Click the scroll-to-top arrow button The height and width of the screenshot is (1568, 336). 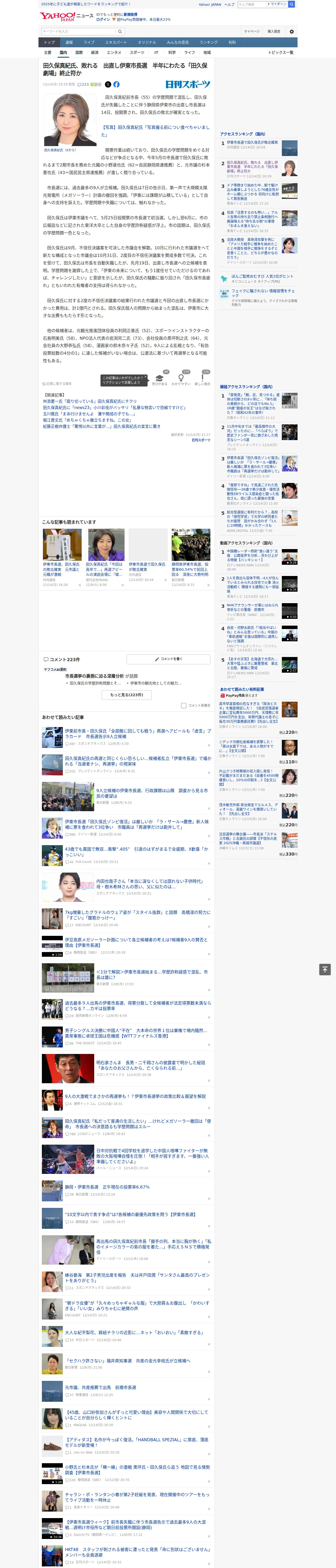click(x=325, y=970)
